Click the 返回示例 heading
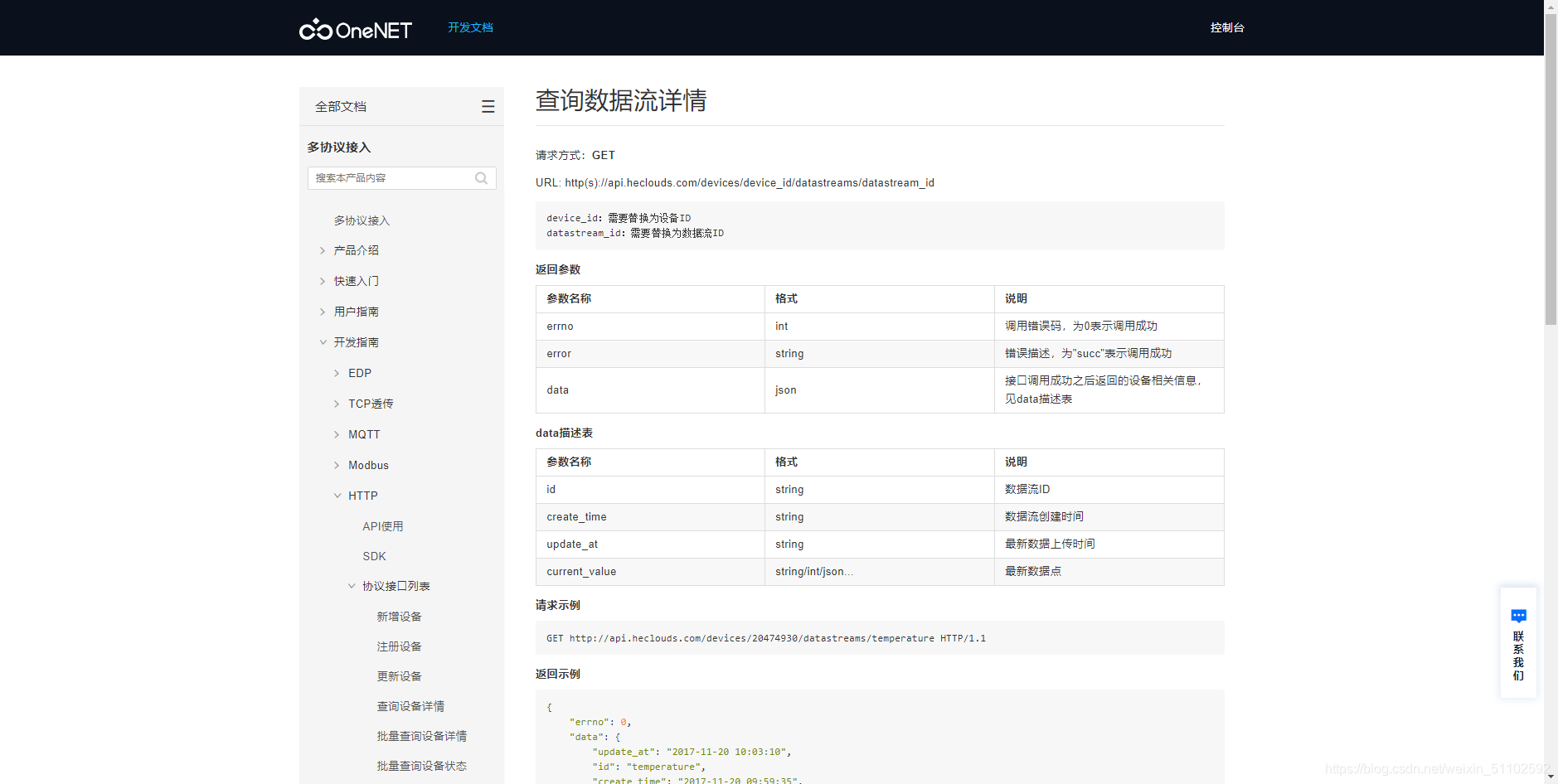The height and width of the screenshot is (784, 1558). pyautogui.click(x=558, y=674)
